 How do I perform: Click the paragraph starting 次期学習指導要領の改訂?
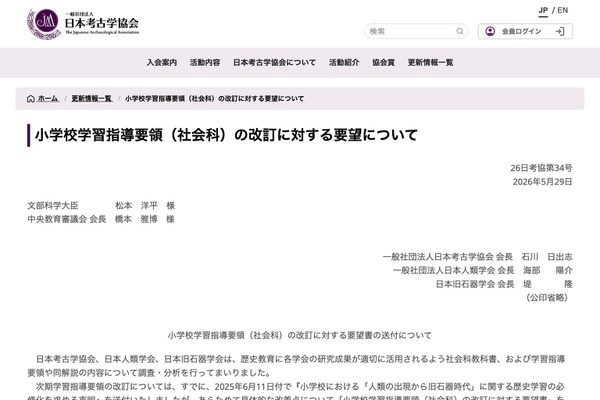tap(297, 391)
